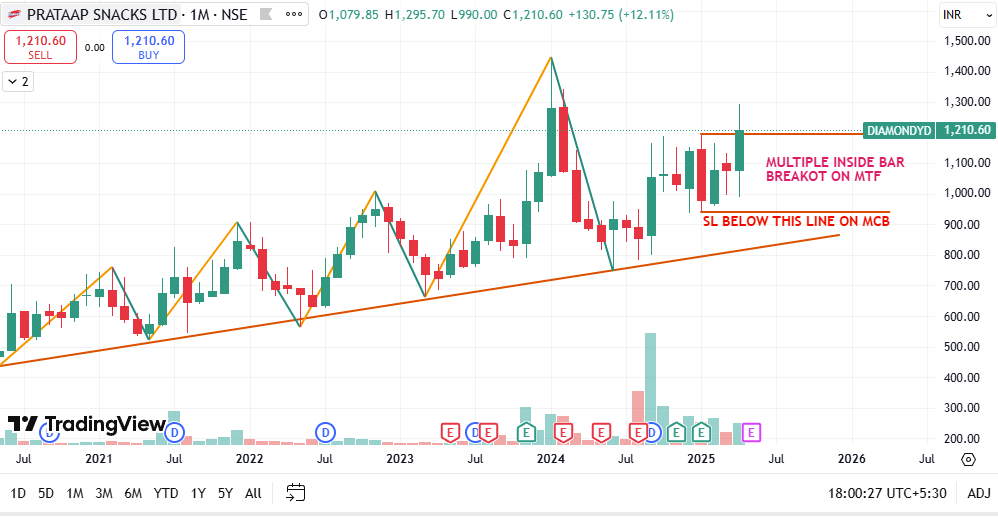The height and width of the screenshot is (517, 998).
Task: Click the O1,079.85 open value in the header
Action: (351, 14)
